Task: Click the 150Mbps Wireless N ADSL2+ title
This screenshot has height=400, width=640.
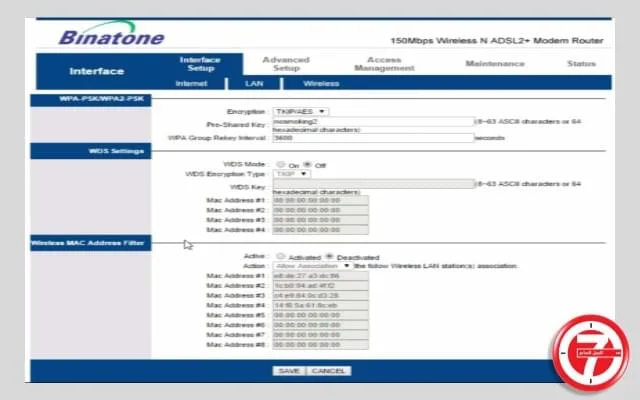Action: pos(497,40)
